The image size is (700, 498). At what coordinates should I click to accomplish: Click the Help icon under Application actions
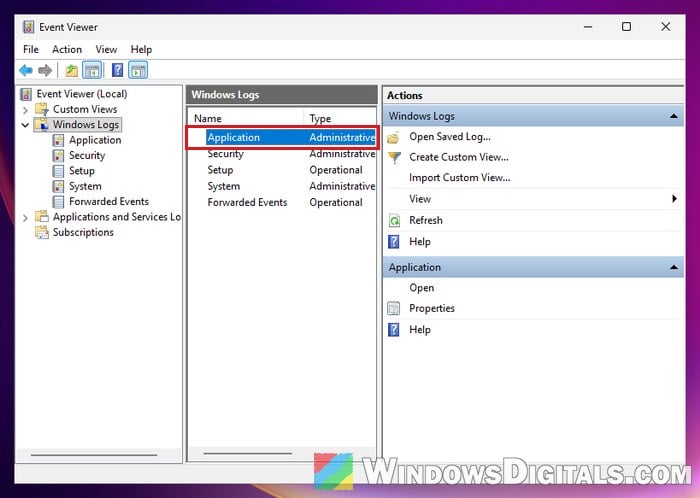click(x=394, y=330)
